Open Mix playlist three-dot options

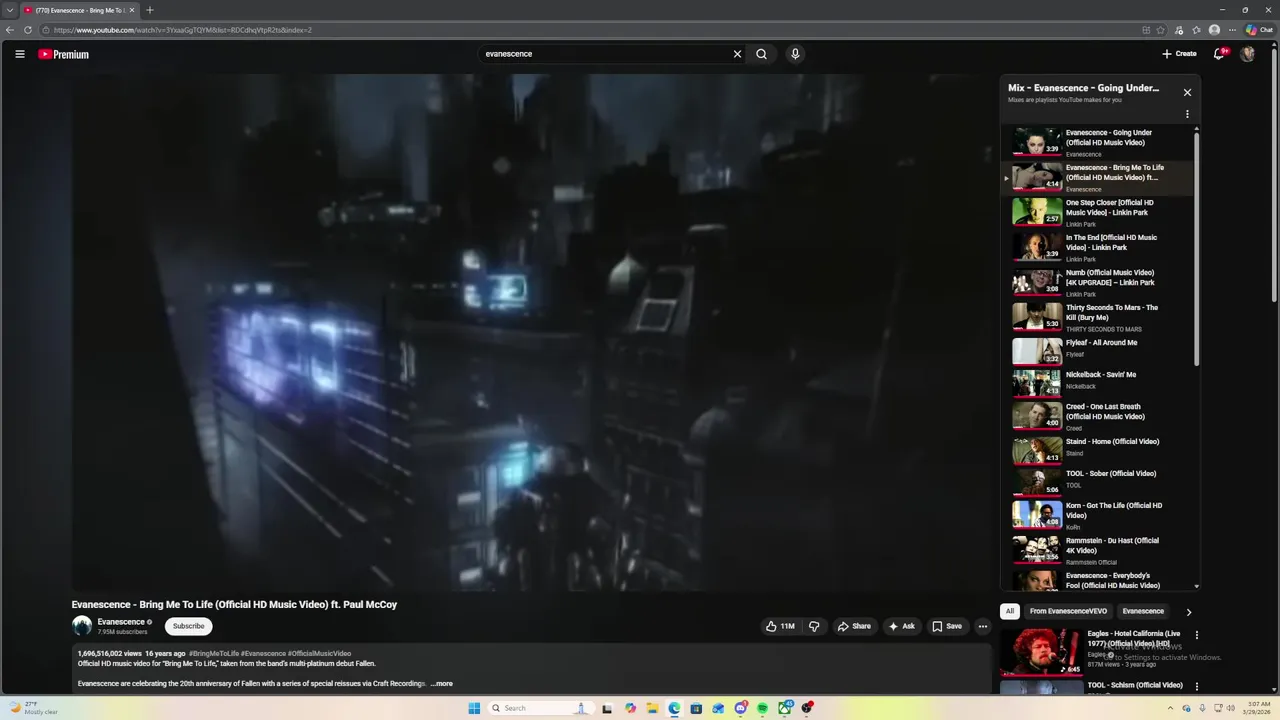pos(1187,114)
